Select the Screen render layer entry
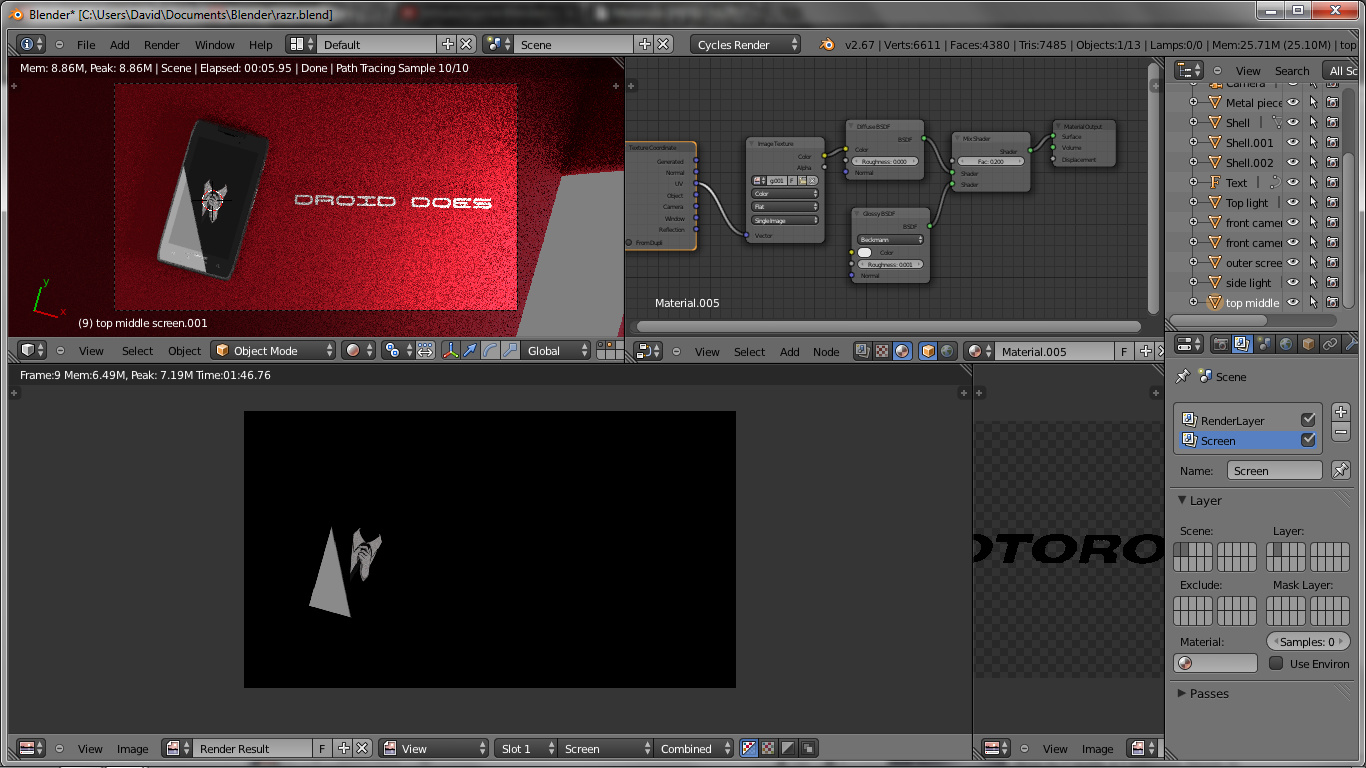Screen dimensions: 1366x768 coord(1247,440)
